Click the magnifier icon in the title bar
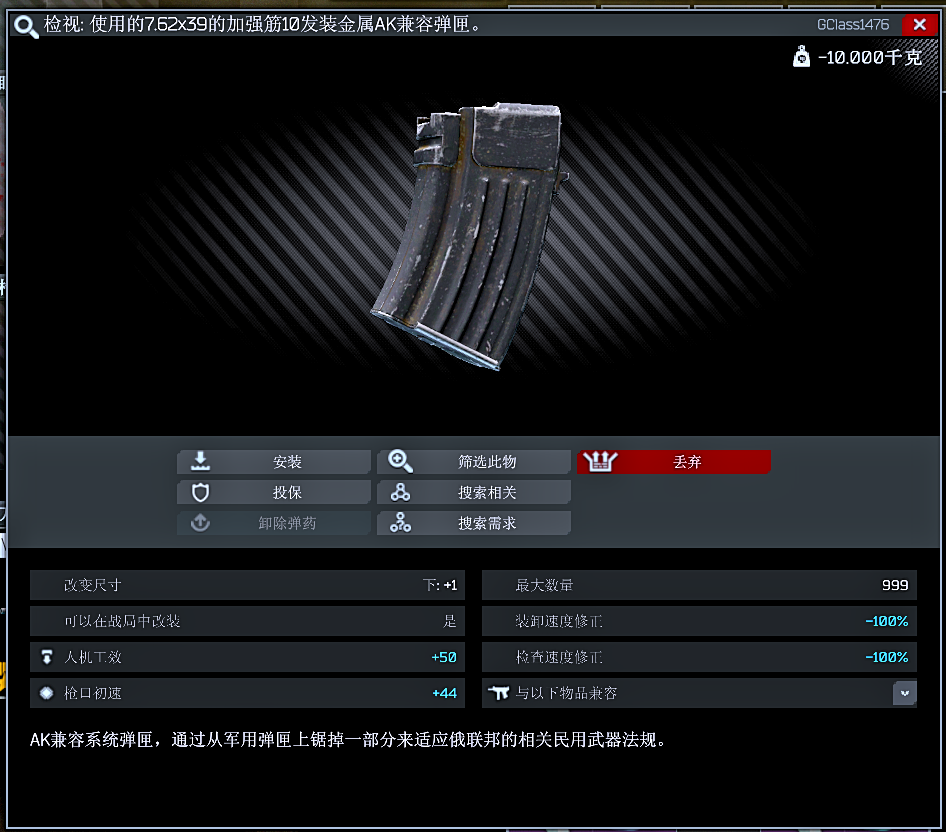 point(26,26)
